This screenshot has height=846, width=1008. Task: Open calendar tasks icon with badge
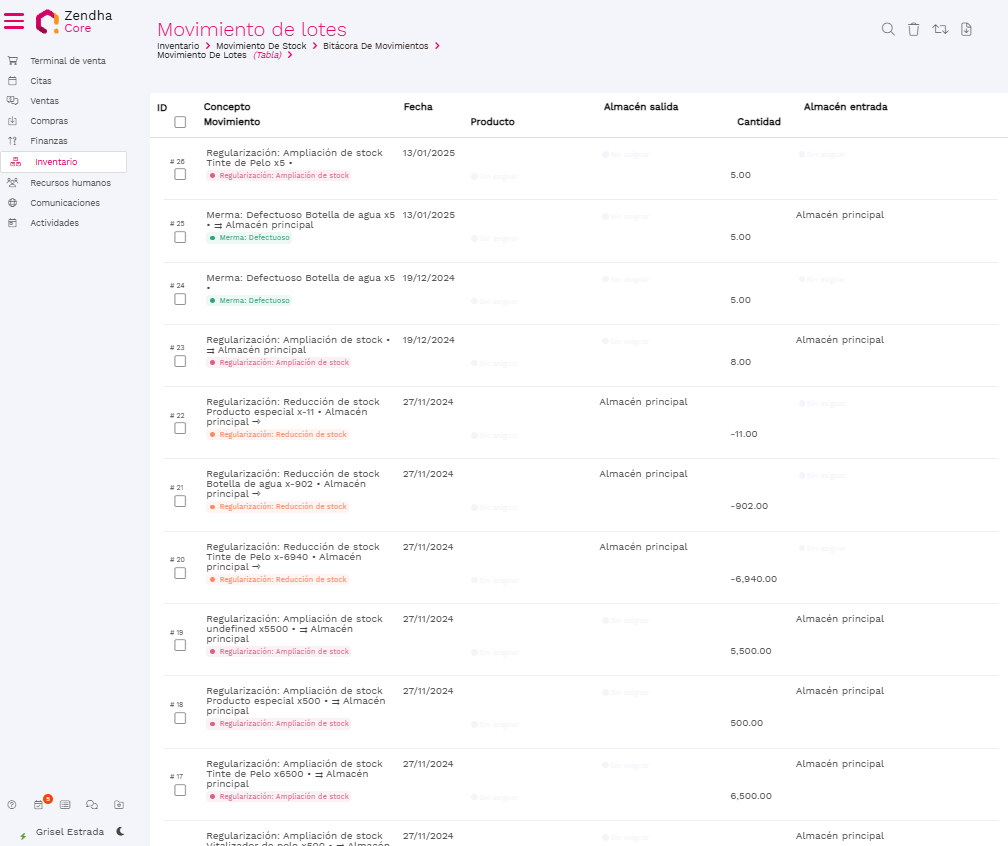click(x=39, y=804)
